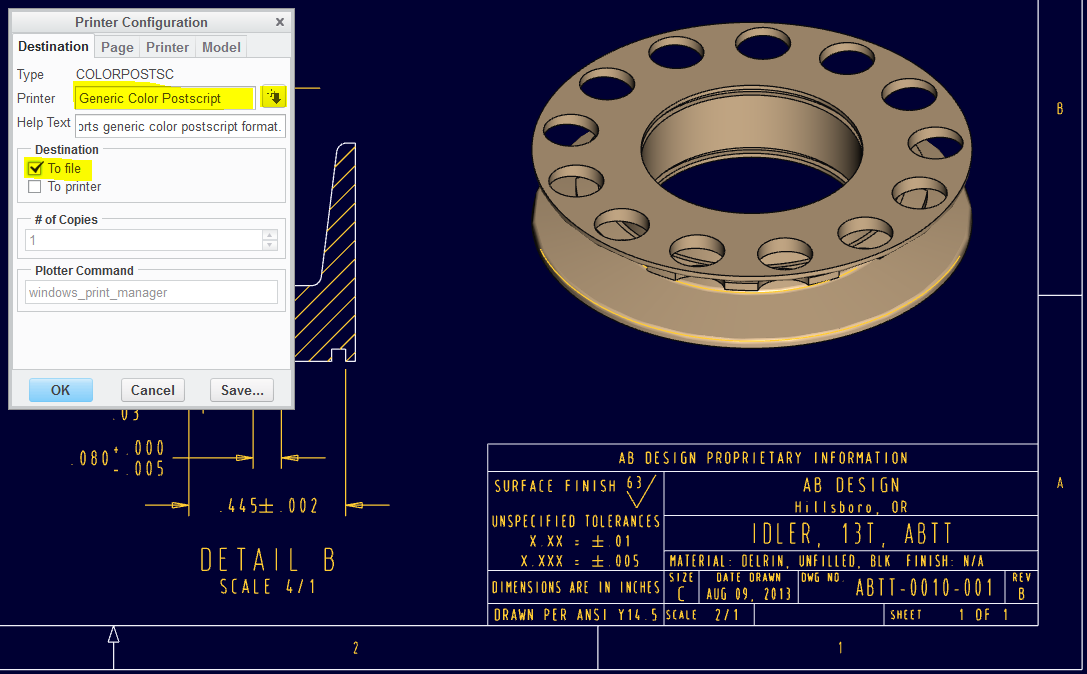This screenshot has width=1087, height=674.
Task: Select the .080 toleranced dimension
Action: click(x=118, y=458)
